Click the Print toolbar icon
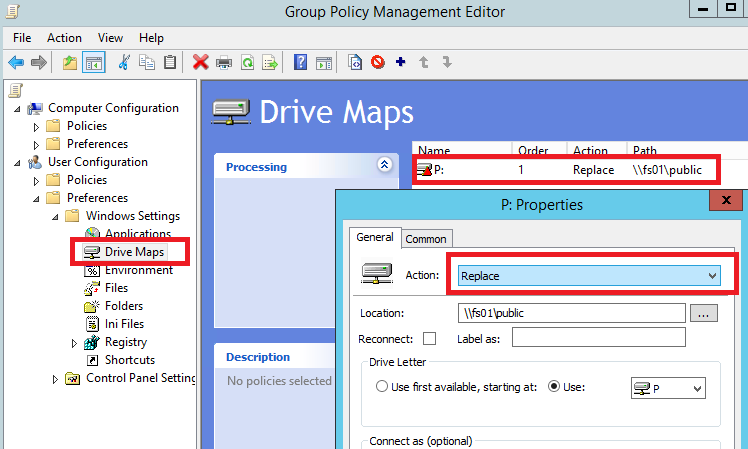The width and height of the screenshot is (748, 449). [x=224, y=62]
